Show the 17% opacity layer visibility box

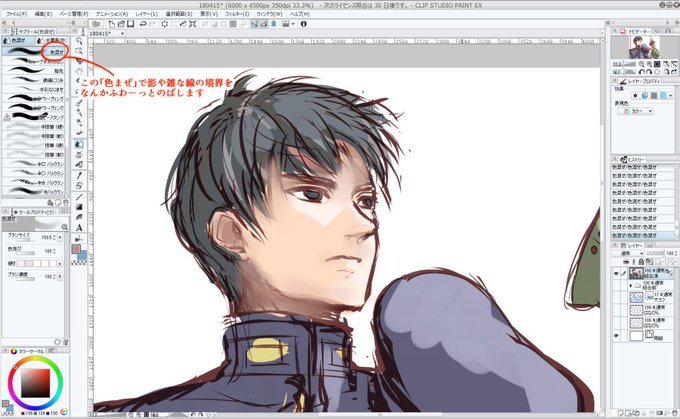[616, 297]
